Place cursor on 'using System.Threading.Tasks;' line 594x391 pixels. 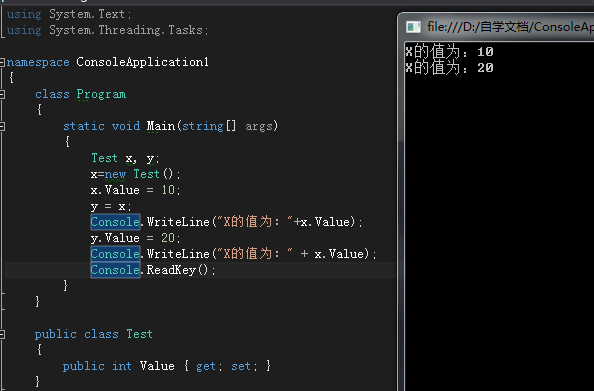(108, 30)
